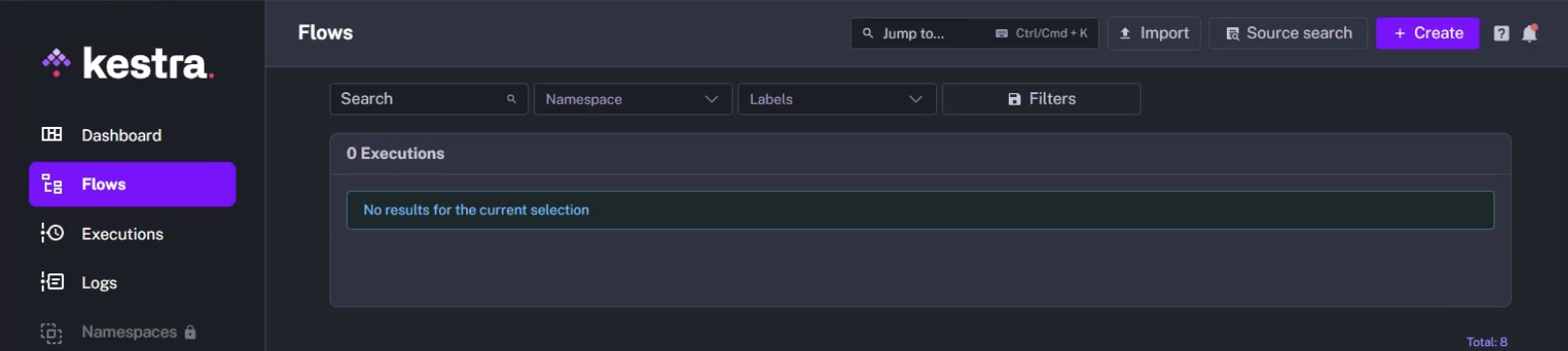Open the help question mark icon
The image size is (1568, 351).
[x=1501, y=33]
